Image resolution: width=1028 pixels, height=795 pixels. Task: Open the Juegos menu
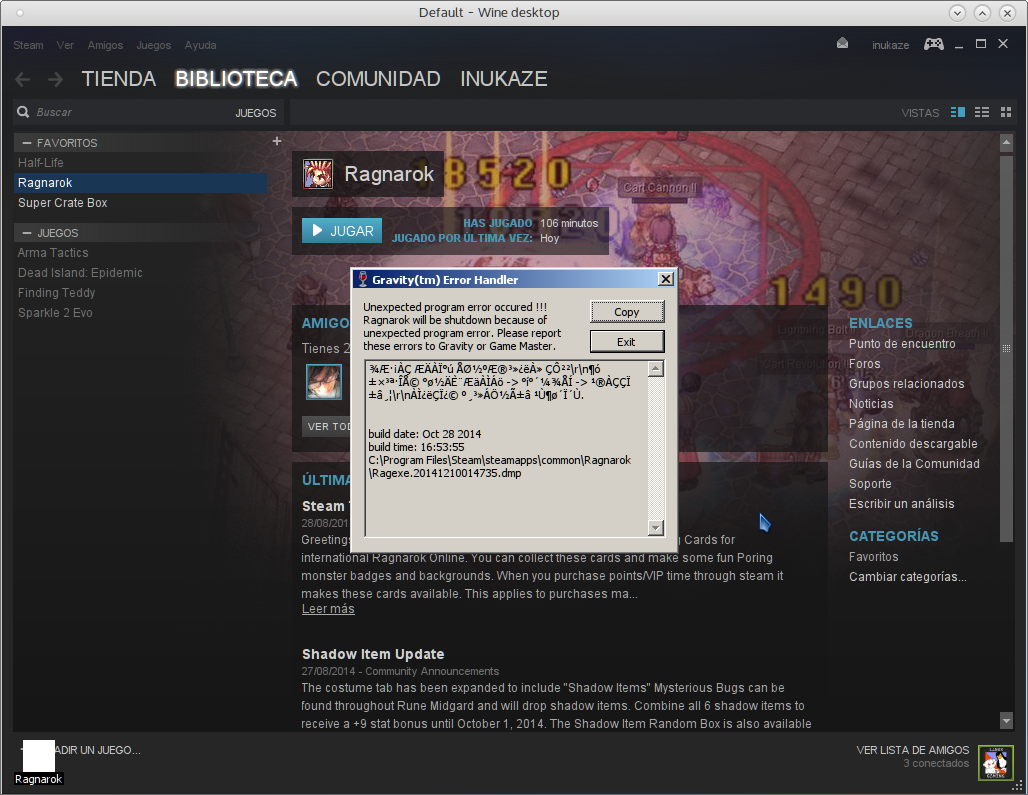(153, 45)
